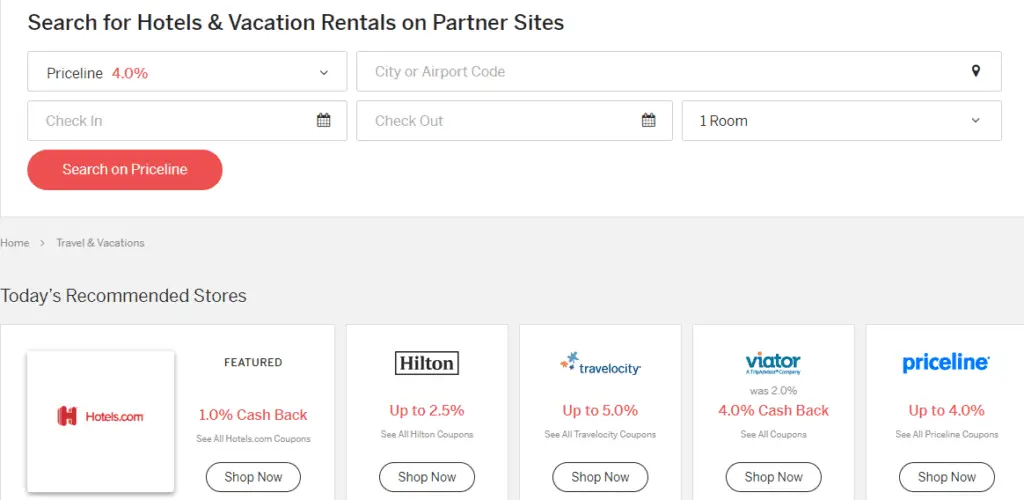Click the Check Out calendar icon
Image resolution: width=1024 pixels, height=500 pixels.
pos(648,120)
